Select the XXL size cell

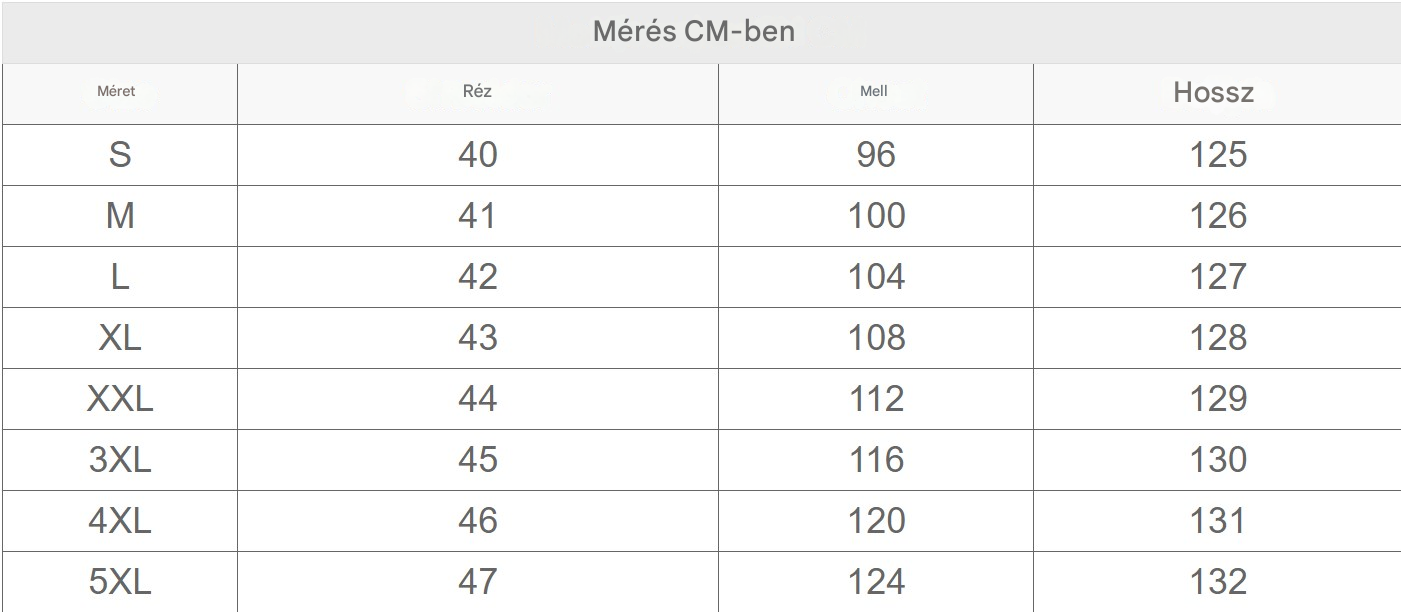click(120, 398)
